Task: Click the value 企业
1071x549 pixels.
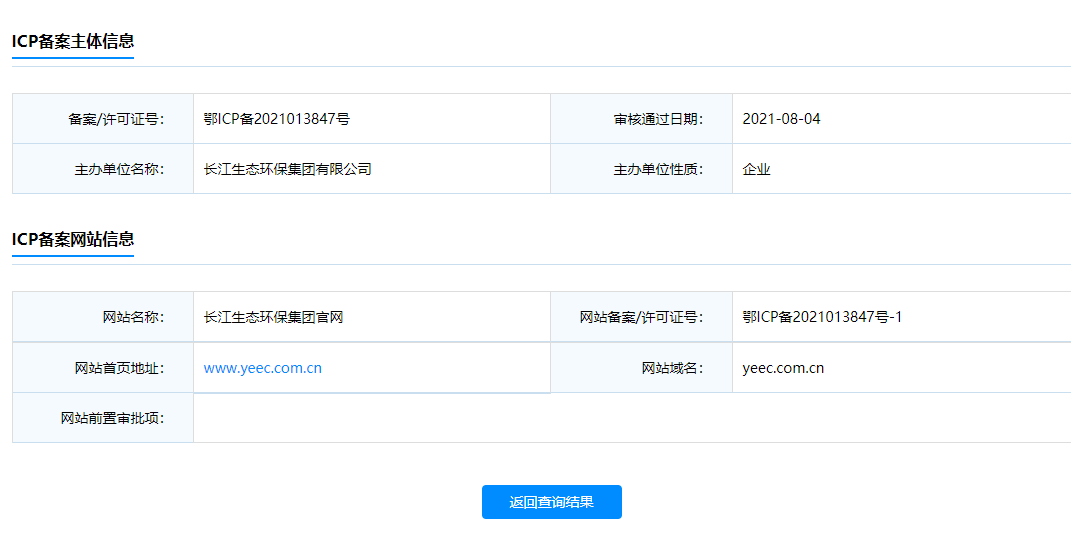Action: 757,169
